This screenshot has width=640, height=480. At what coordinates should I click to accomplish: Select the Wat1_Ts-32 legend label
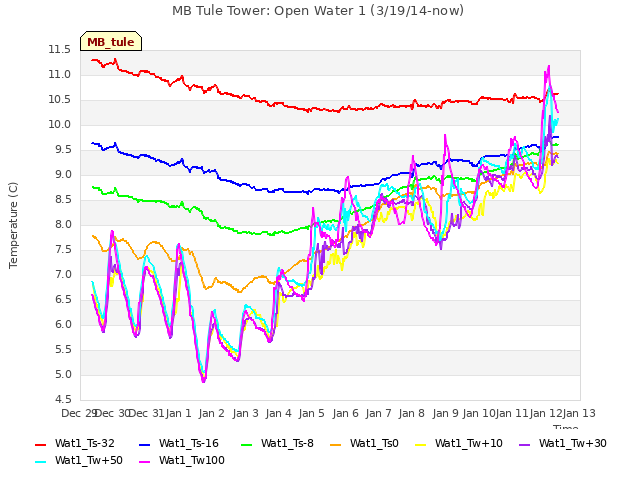85,444
